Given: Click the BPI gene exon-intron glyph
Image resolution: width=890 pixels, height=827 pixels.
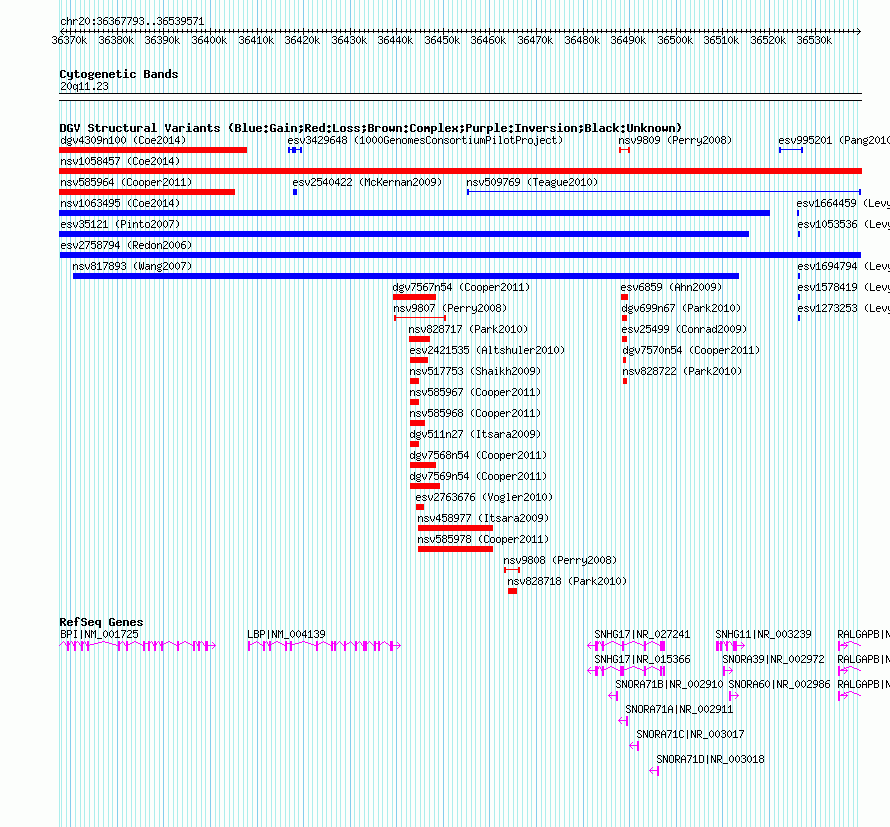Looking at the screenshot, I should [137, 646].
